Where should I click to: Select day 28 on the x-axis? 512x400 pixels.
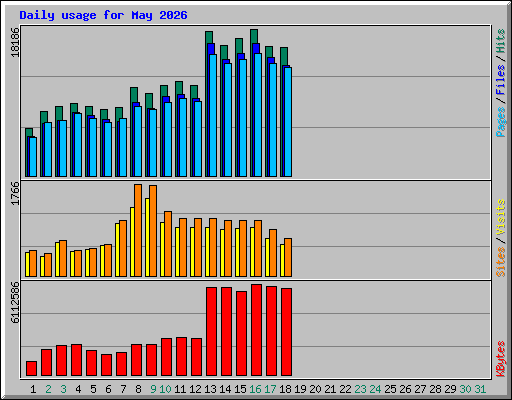coord(435,389)
